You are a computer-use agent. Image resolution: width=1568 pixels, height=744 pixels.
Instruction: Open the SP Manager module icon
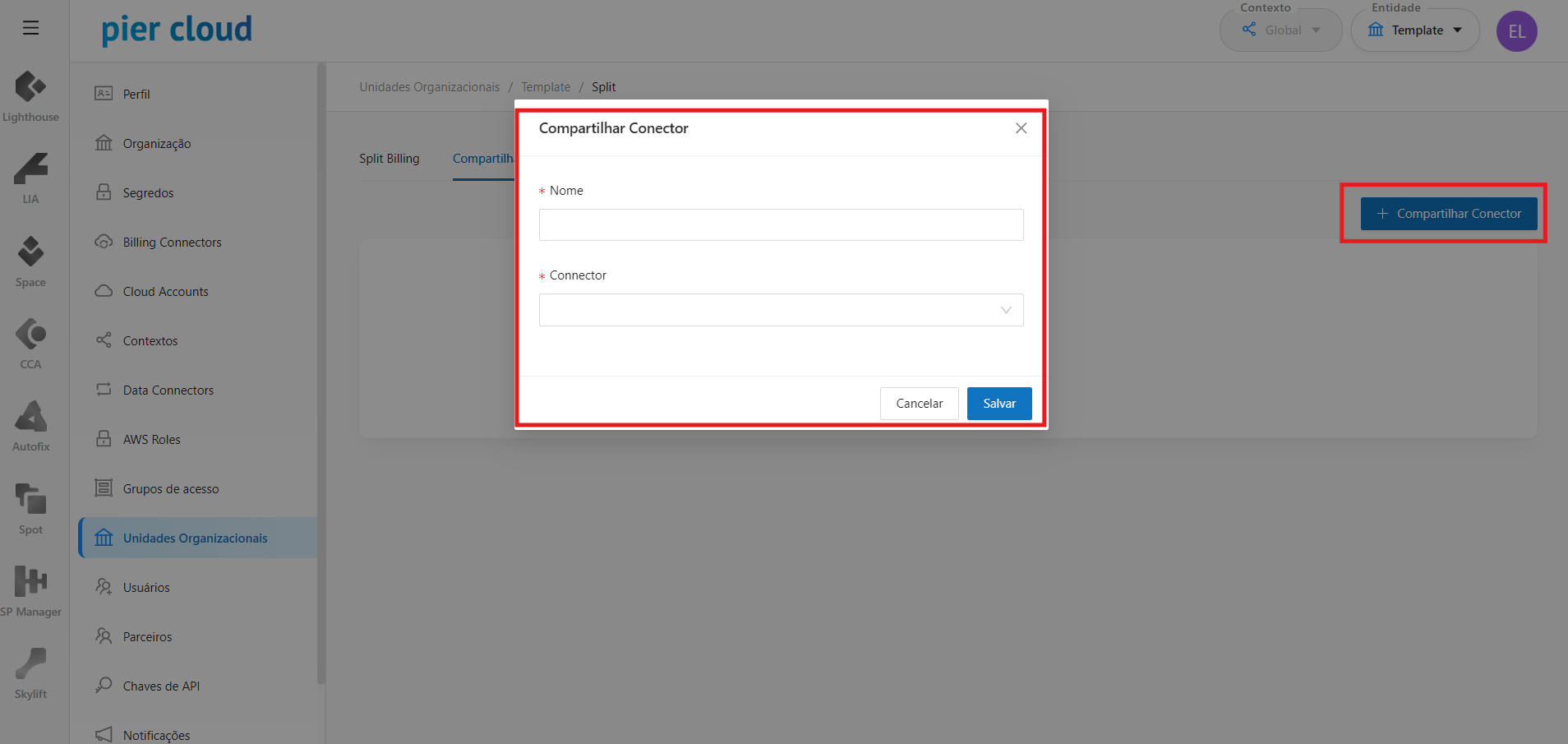[30, 582]
